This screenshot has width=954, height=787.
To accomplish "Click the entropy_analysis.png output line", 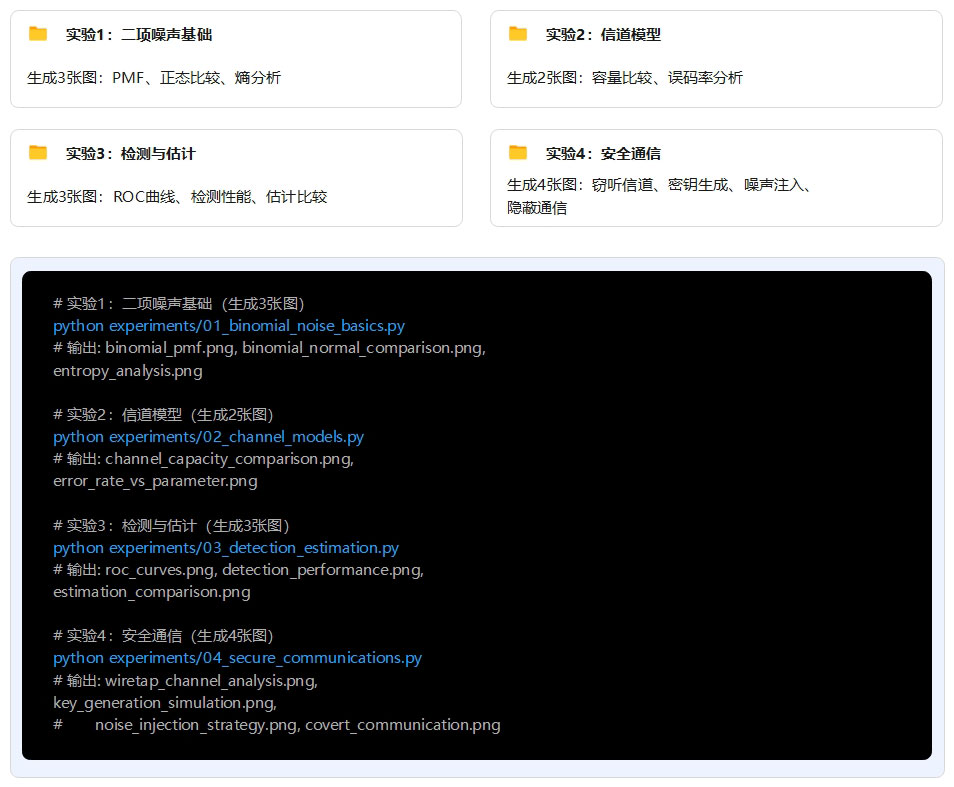I will 128,371.
